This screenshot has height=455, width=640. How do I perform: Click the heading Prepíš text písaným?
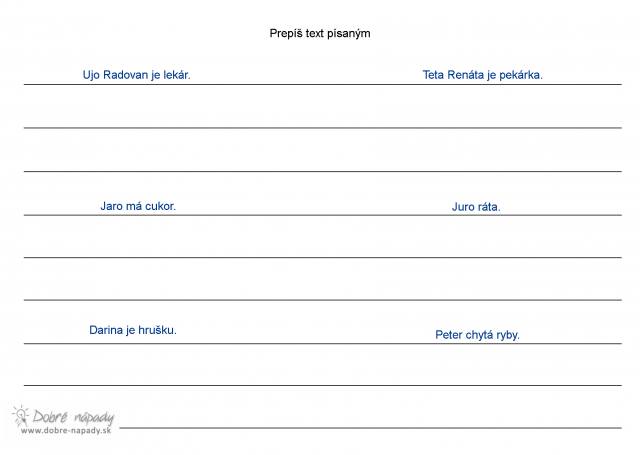click(x=320, y=33)
